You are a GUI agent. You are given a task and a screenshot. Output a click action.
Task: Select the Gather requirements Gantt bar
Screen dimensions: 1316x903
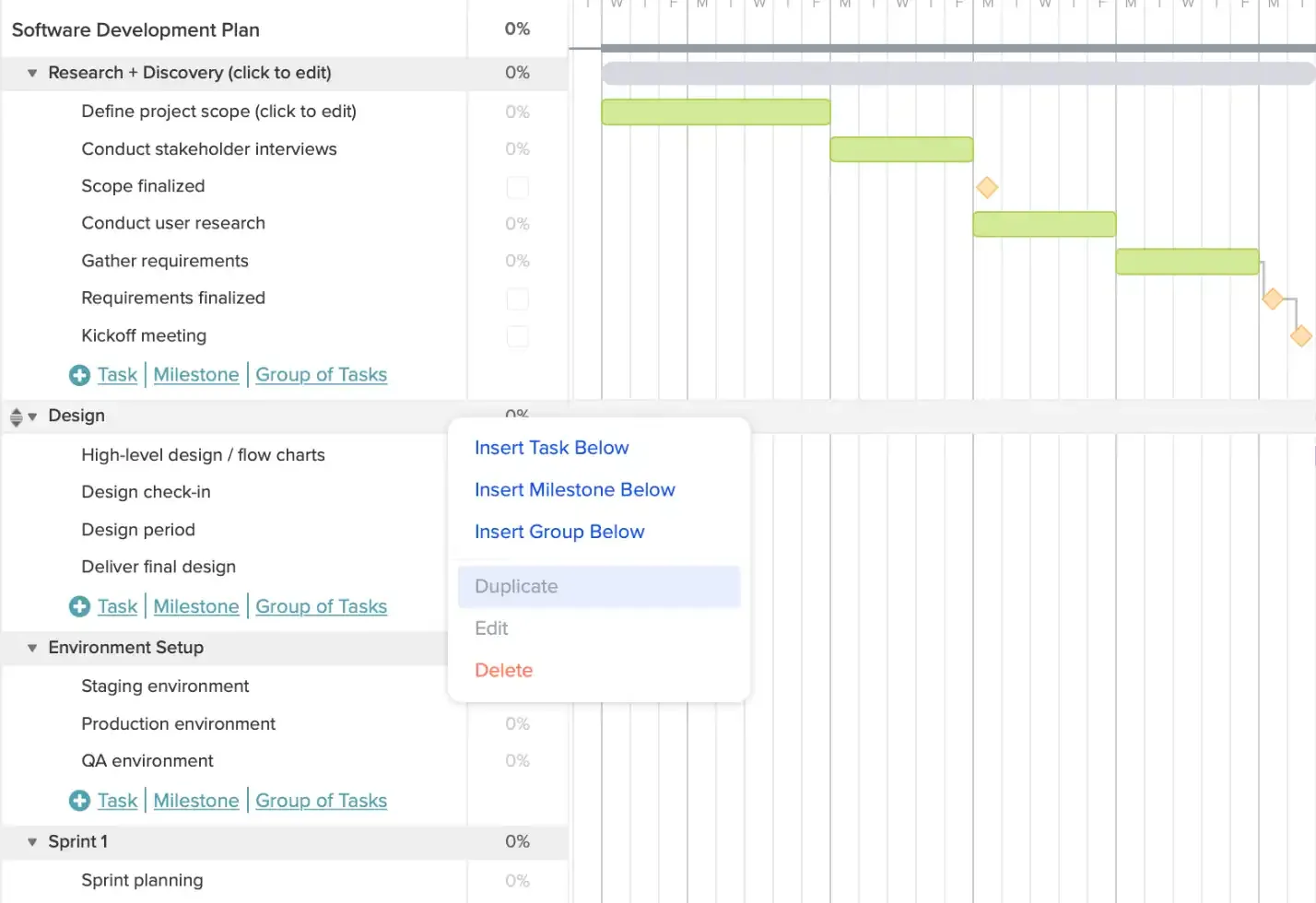tap(1187, 262)
